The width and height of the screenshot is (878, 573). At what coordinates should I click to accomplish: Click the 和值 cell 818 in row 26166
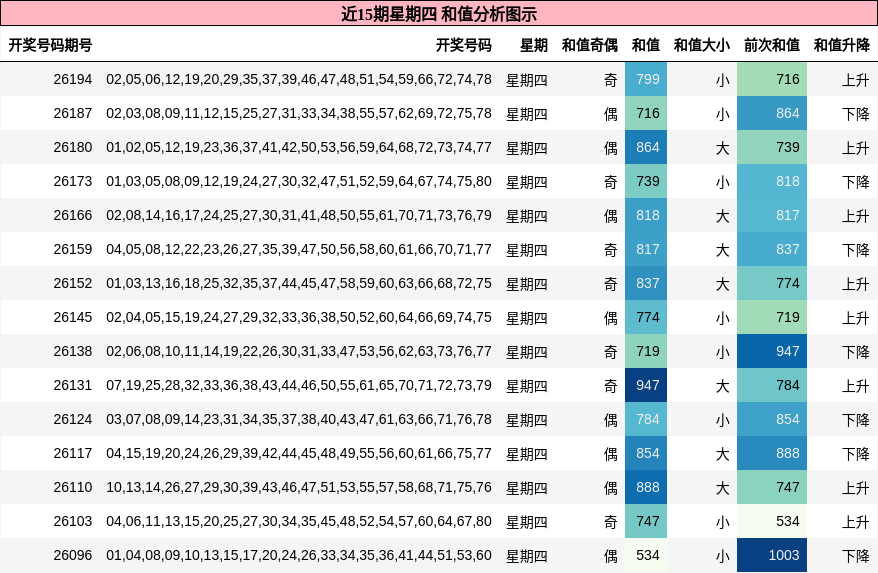pyautogui.click(x=646, y=215)
